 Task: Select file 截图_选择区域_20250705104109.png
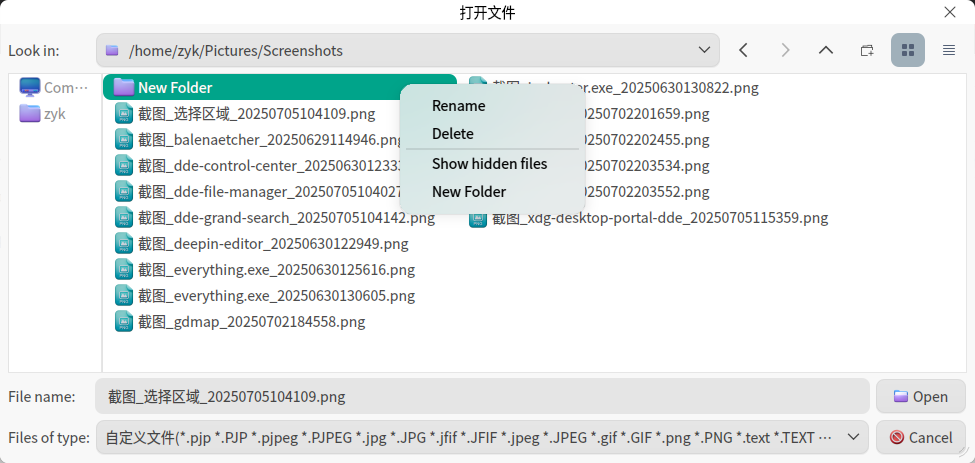pos(245,114)
